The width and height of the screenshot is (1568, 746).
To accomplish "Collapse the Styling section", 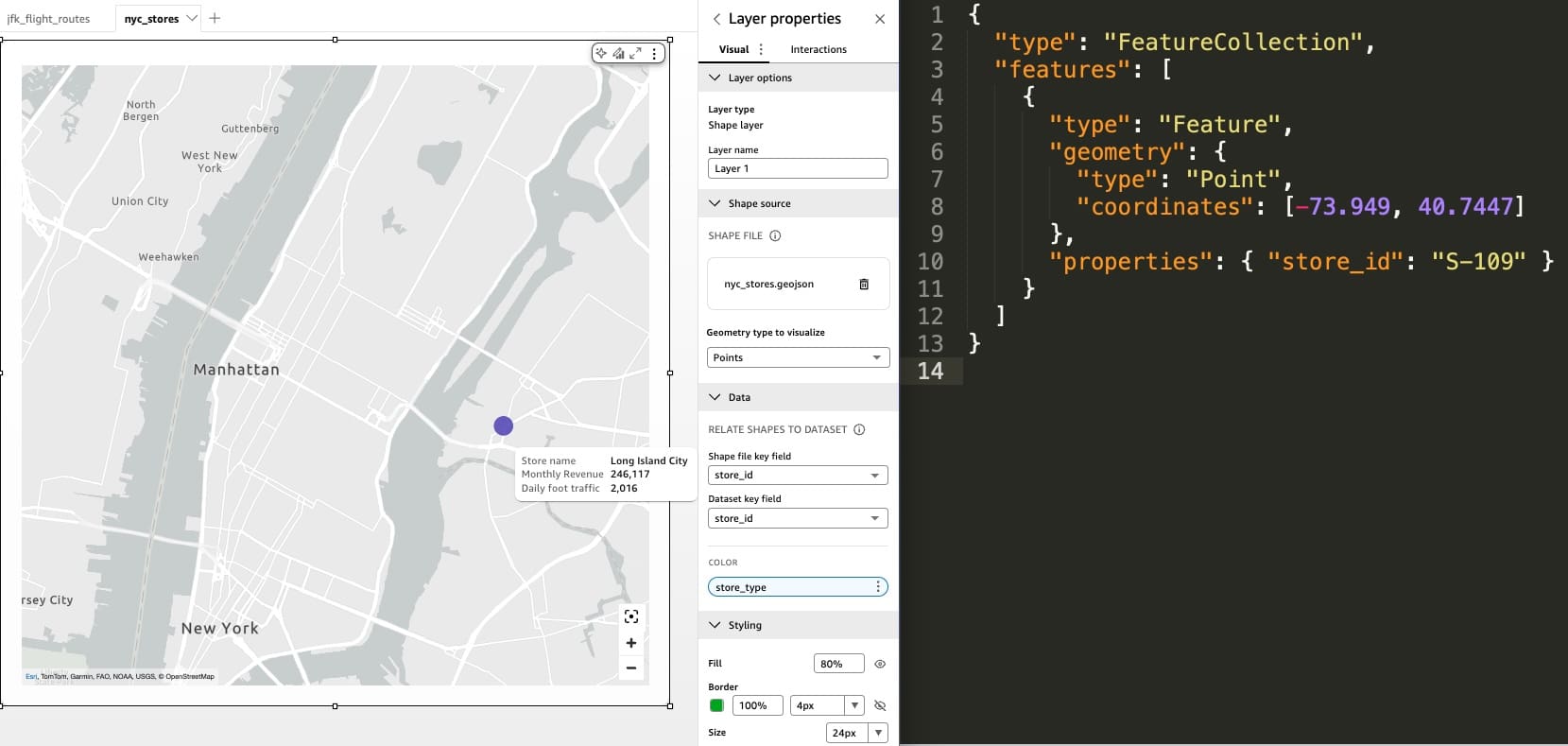I will coord(715,625).
